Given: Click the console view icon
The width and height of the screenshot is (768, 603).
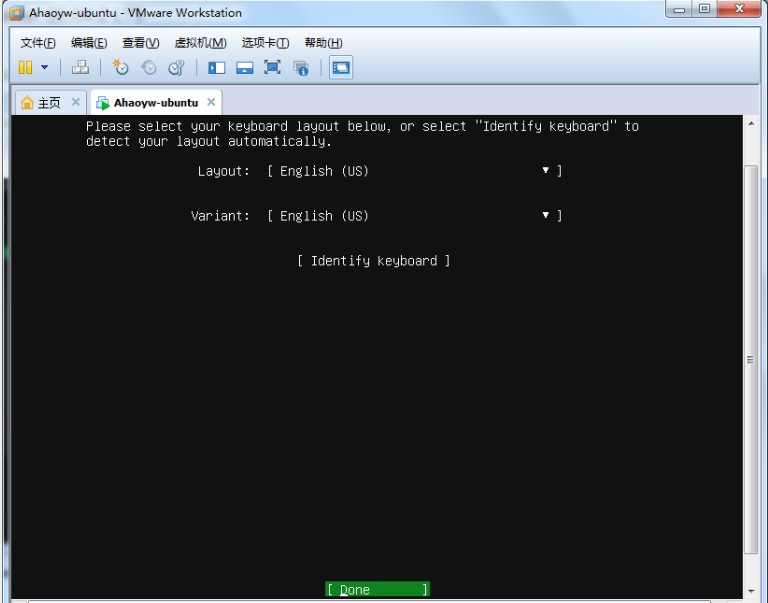Looking at the screenshot, I should click(x=341, y=67).
